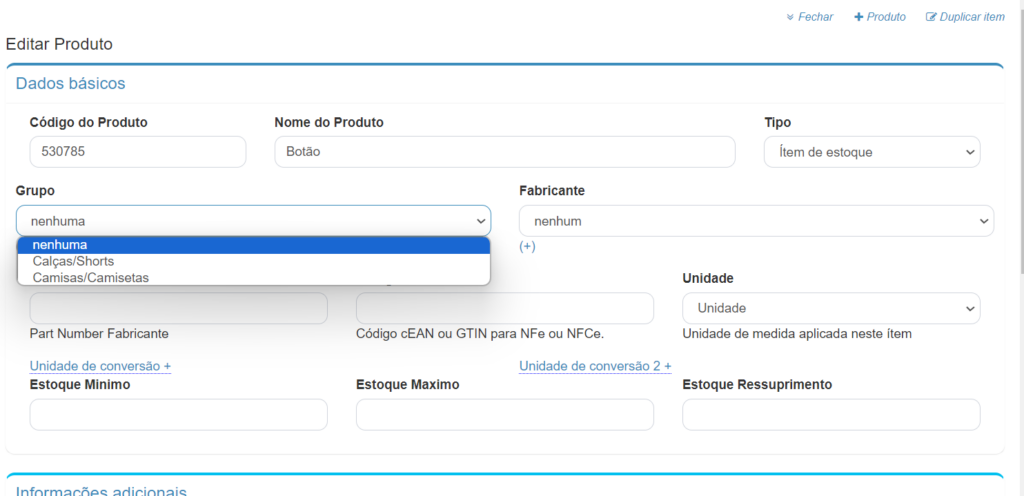1024x496 pixels.
Task: Select 'nenhuma' in the Grupo list
Action: tap(253, 245)
